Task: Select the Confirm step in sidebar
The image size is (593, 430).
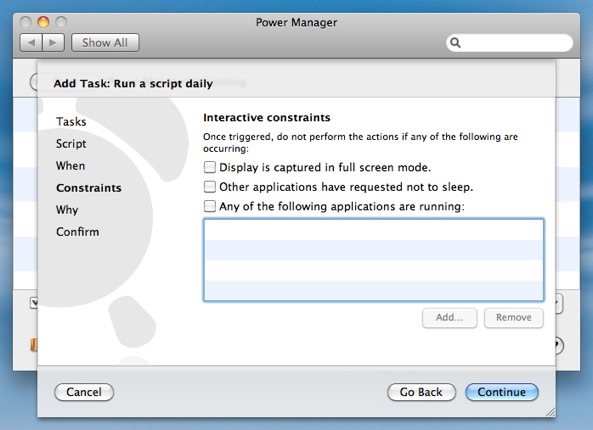Action: (78, 232)
